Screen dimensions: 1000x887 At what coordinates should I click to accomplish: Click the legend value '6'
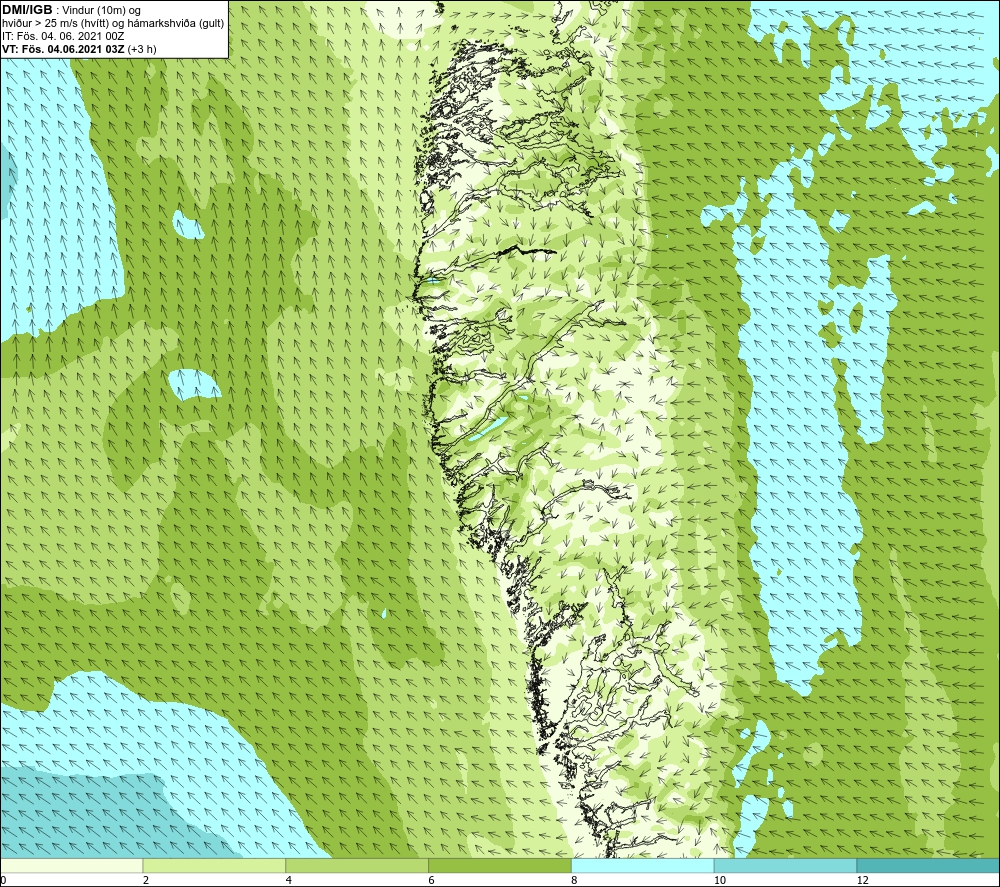432,881
